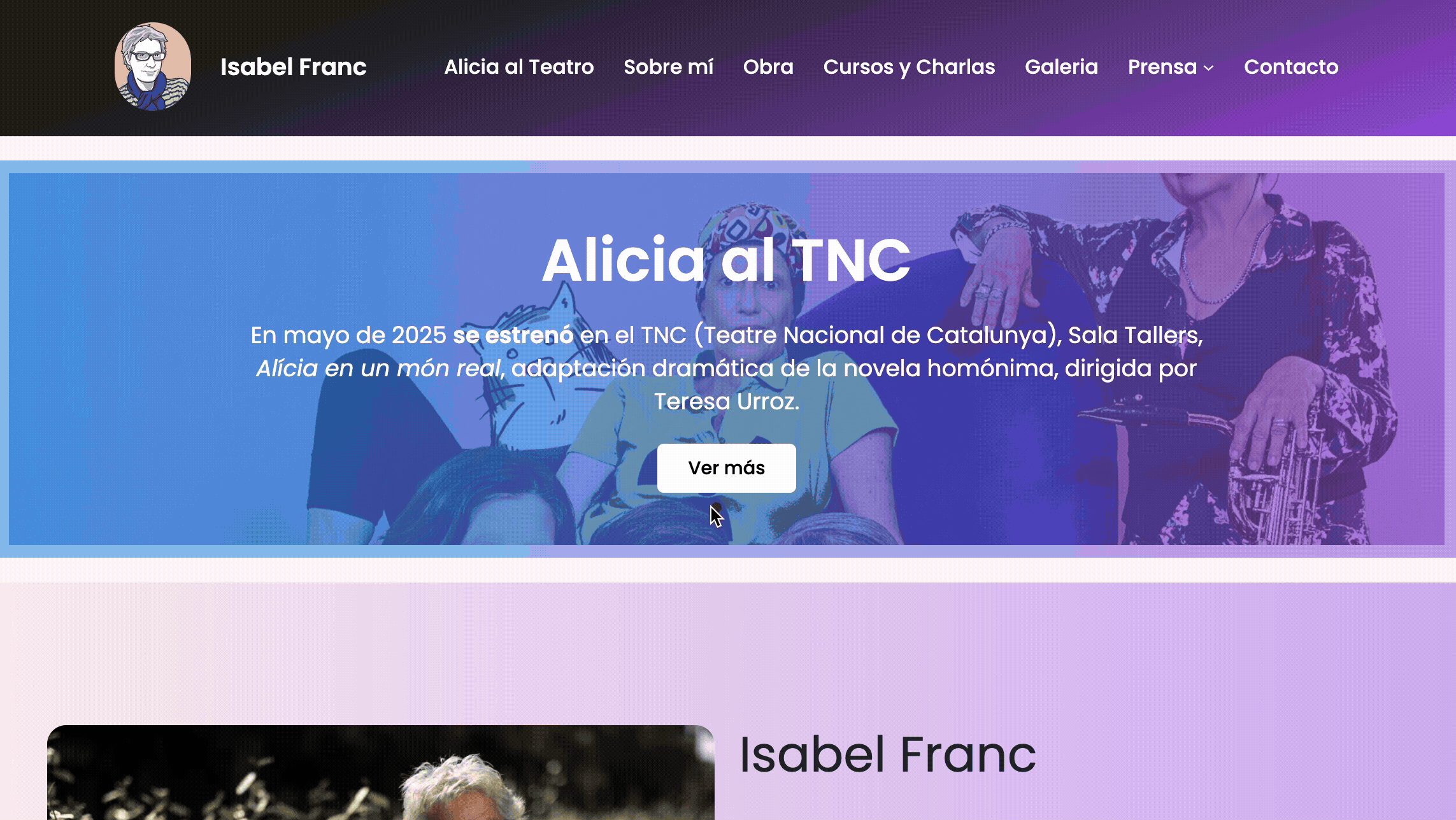Select the Alicia al TNC banner heading
This screenshot has width=1456, height=820.
tap(726, 260)
